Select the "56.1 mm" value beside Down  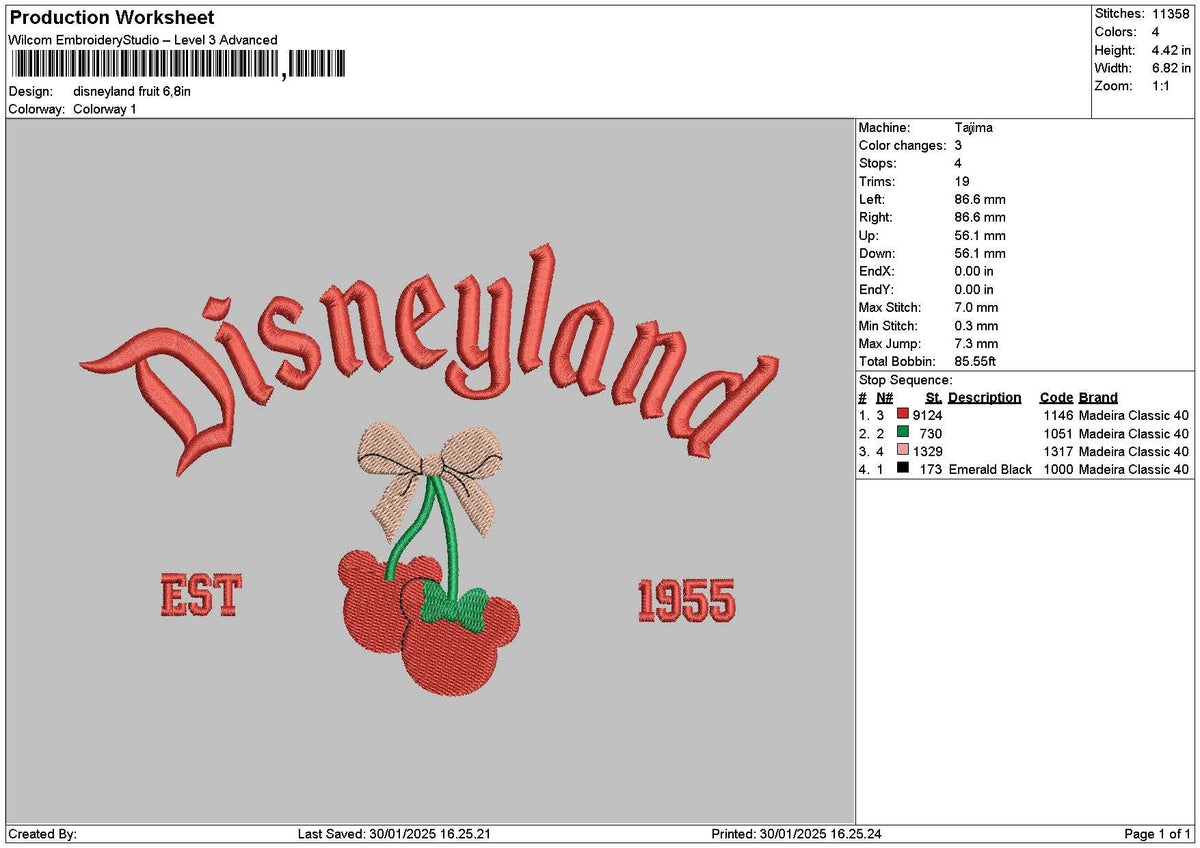click(980, 254)
